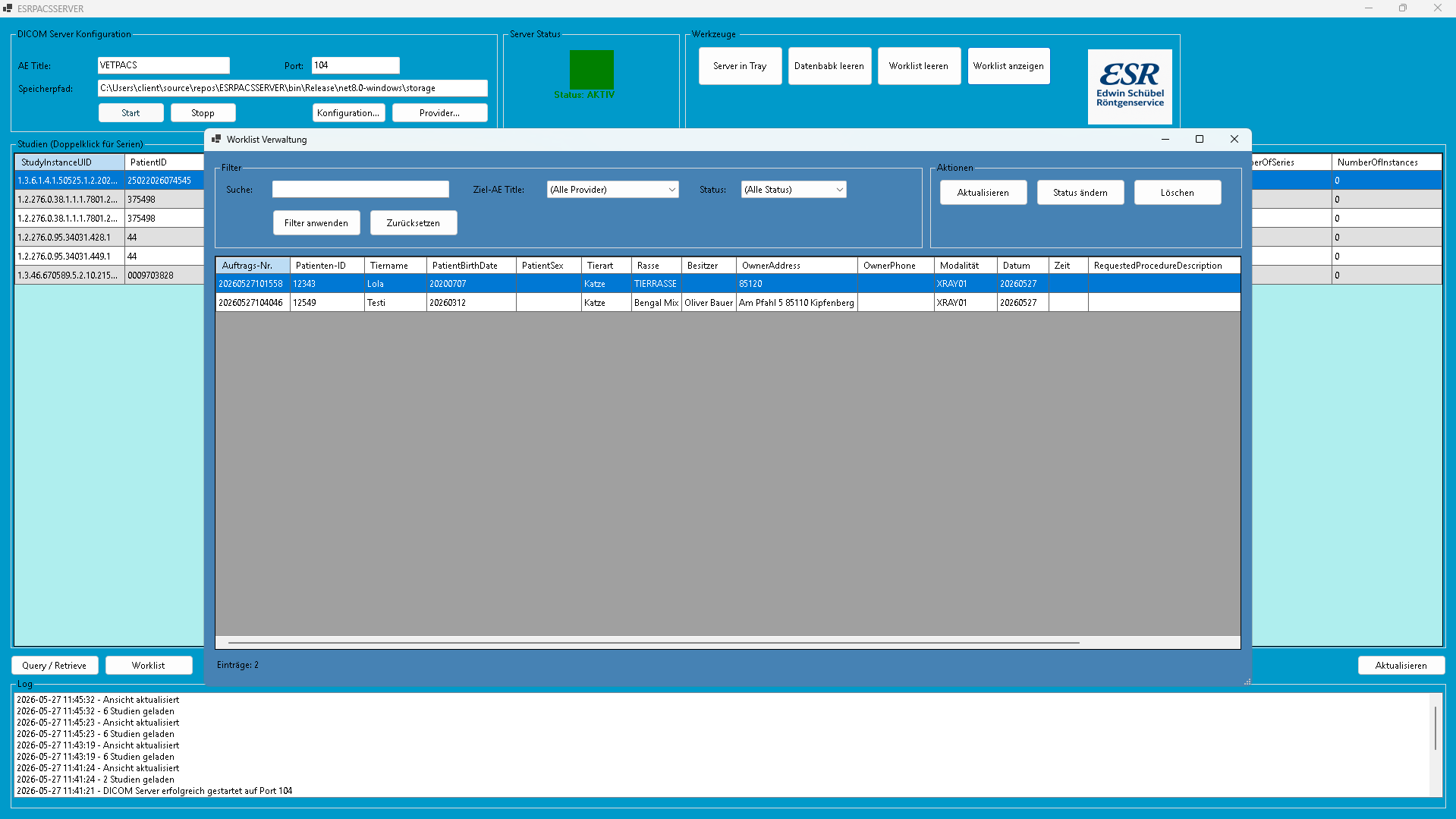Apply filter with Filter anwenden

(316, 223)
